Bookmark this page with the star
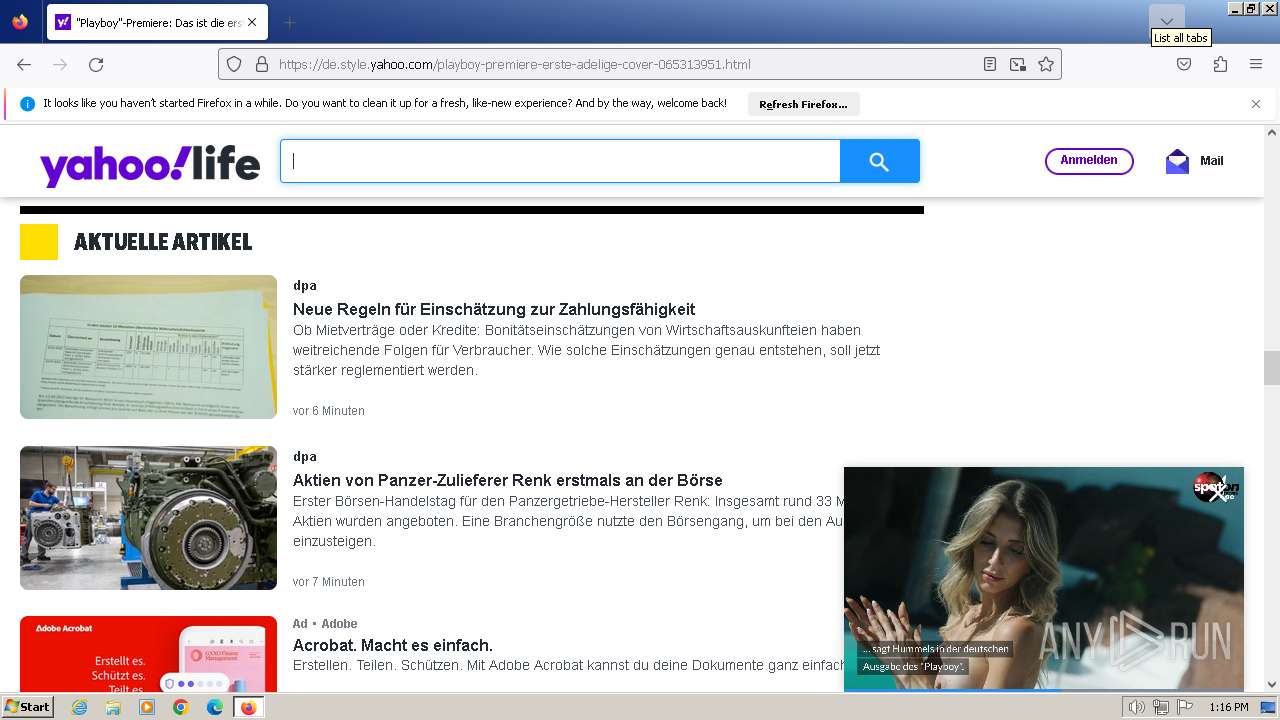Image resolution: width=1280 pixels, height=720 pixels. point(1046,64)
